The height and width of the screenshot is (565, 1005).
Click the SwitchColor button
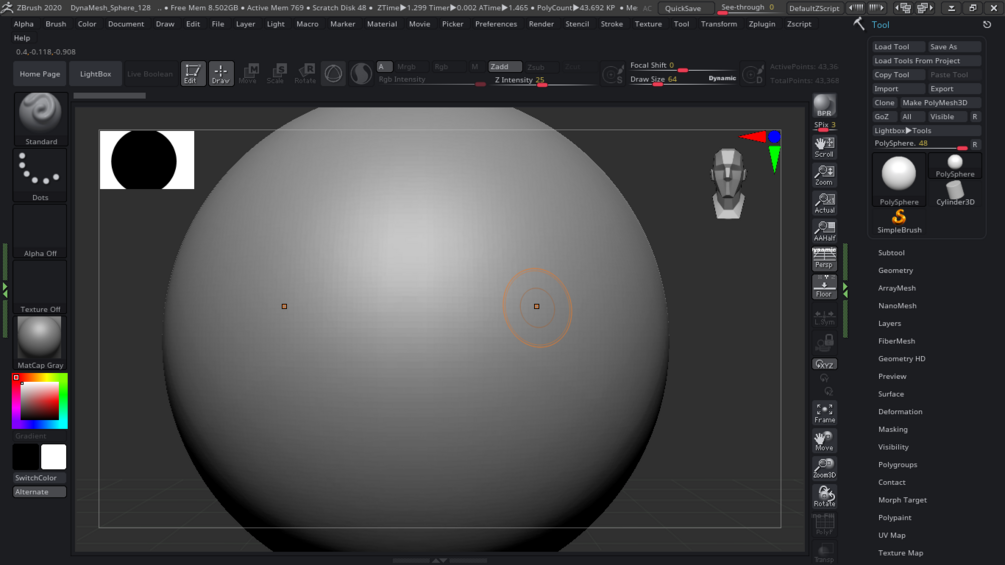pyautogui.click(x=40, y=478)
